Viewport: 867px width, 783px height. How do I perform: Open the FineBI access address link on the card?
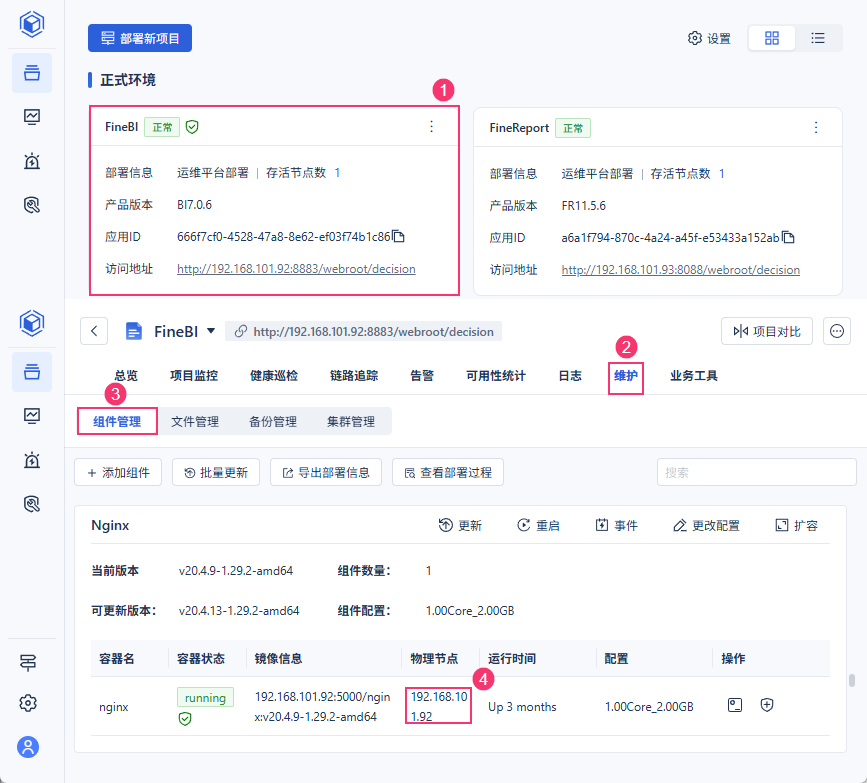point(296,269)
